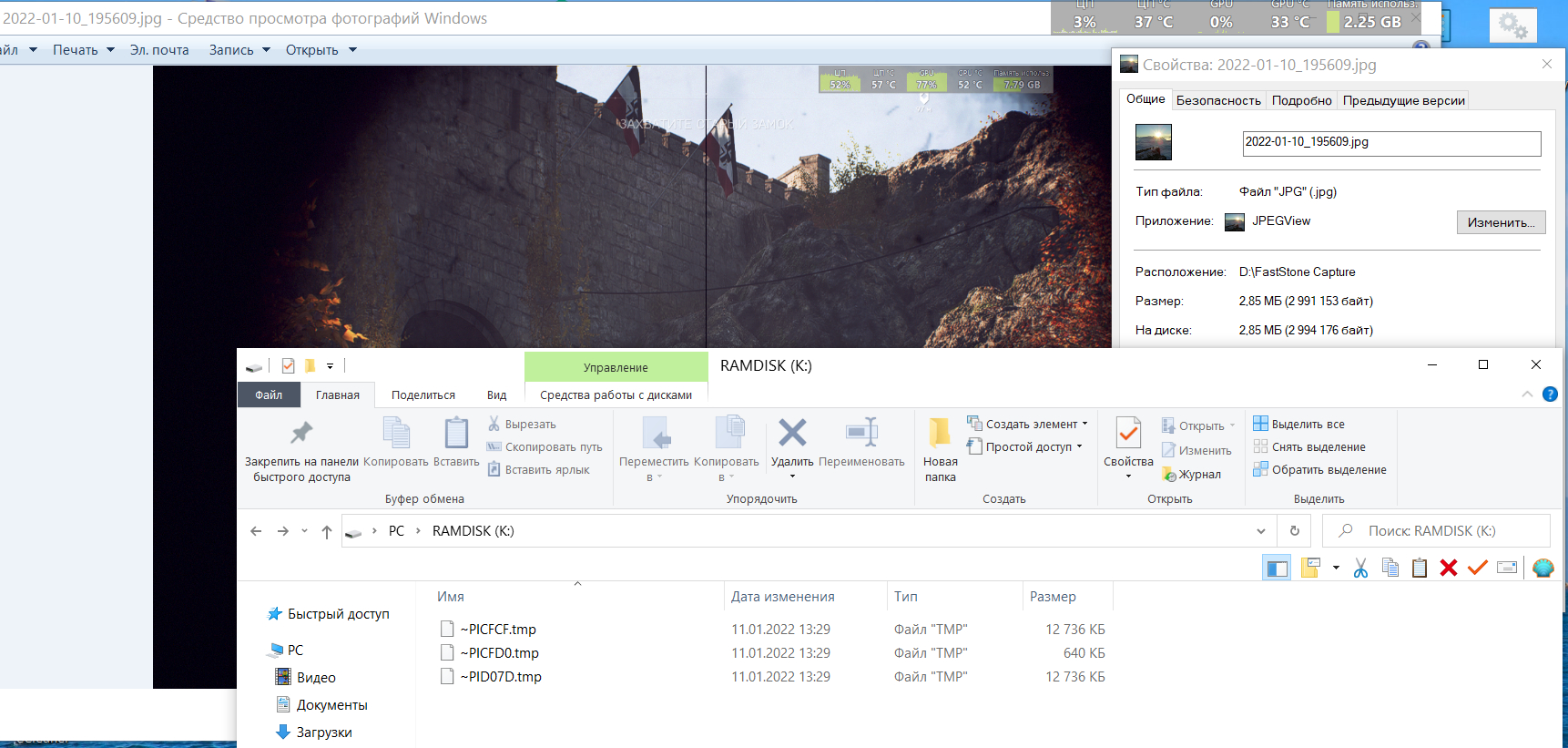The height and width of the screenshot is (748, 1568).
Task: Click Обратить выделение in the ribbon
Action: tap(1319, 469)
